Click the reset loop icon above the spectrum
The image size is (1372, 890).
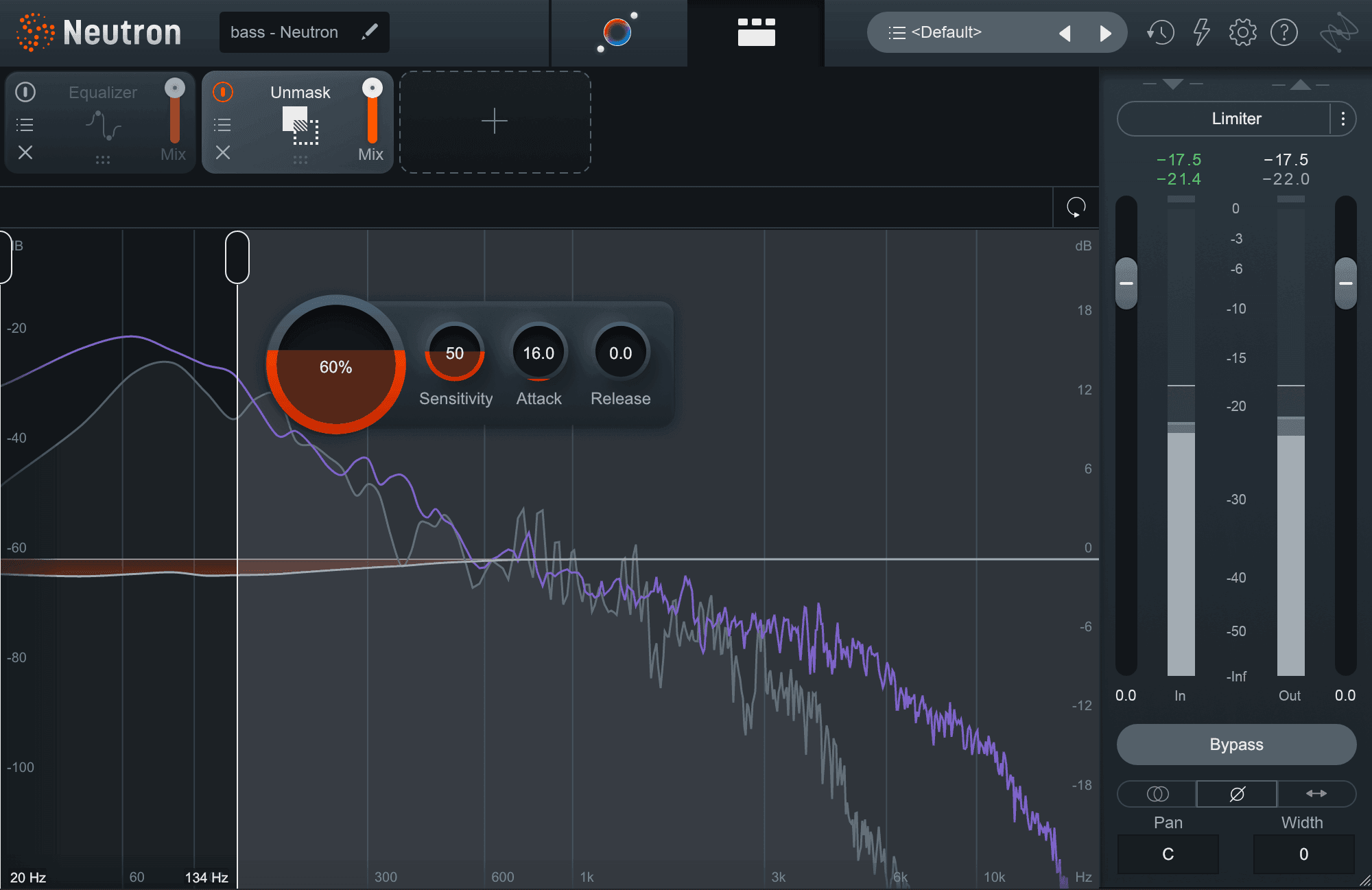tap(1076, 207)
